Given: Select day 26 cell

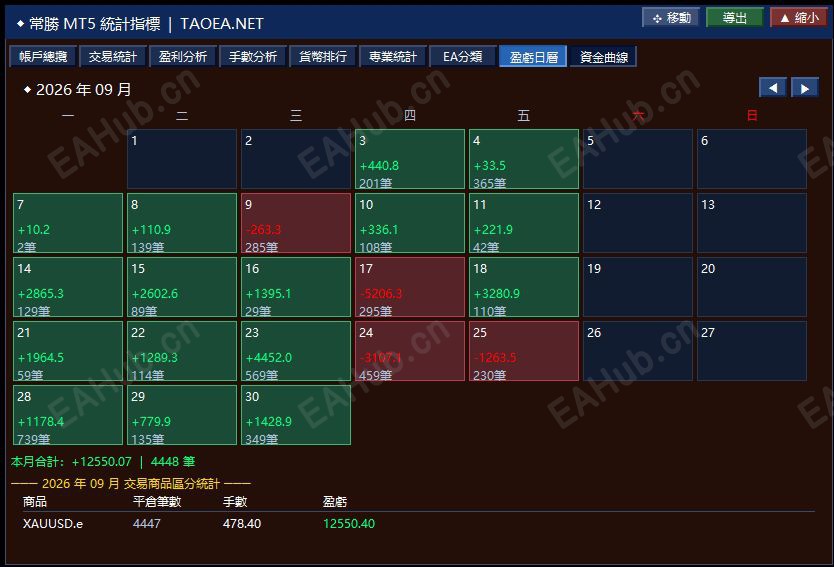Looking at the screenshot, I should (638, 351).
